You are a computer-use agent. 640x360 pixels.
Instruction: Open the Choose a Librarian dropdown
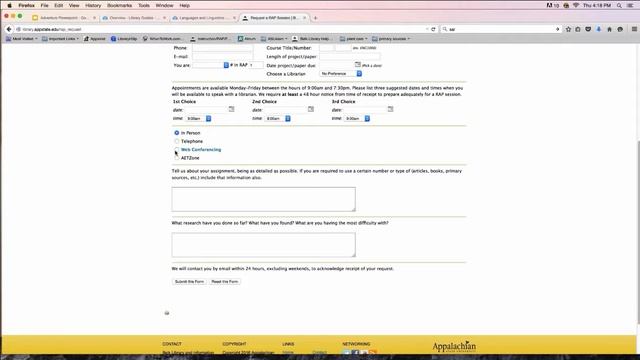point(341,74)
